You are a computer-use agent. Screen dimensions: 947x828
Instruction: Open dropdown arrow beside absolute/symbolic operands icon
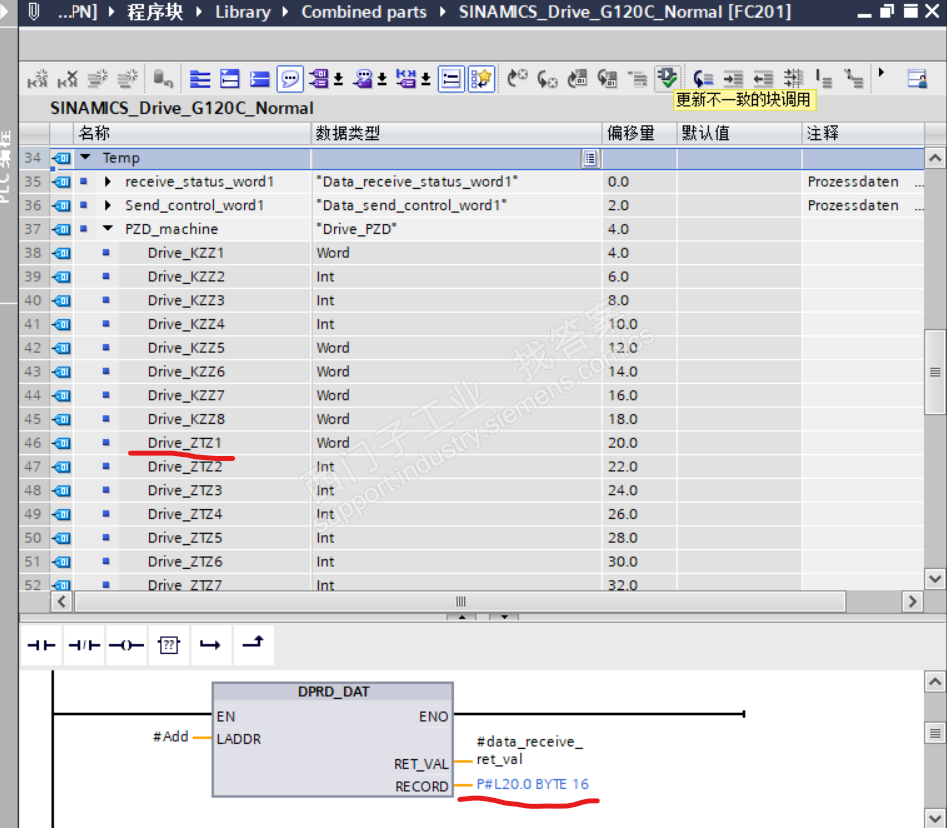(339, 79)
